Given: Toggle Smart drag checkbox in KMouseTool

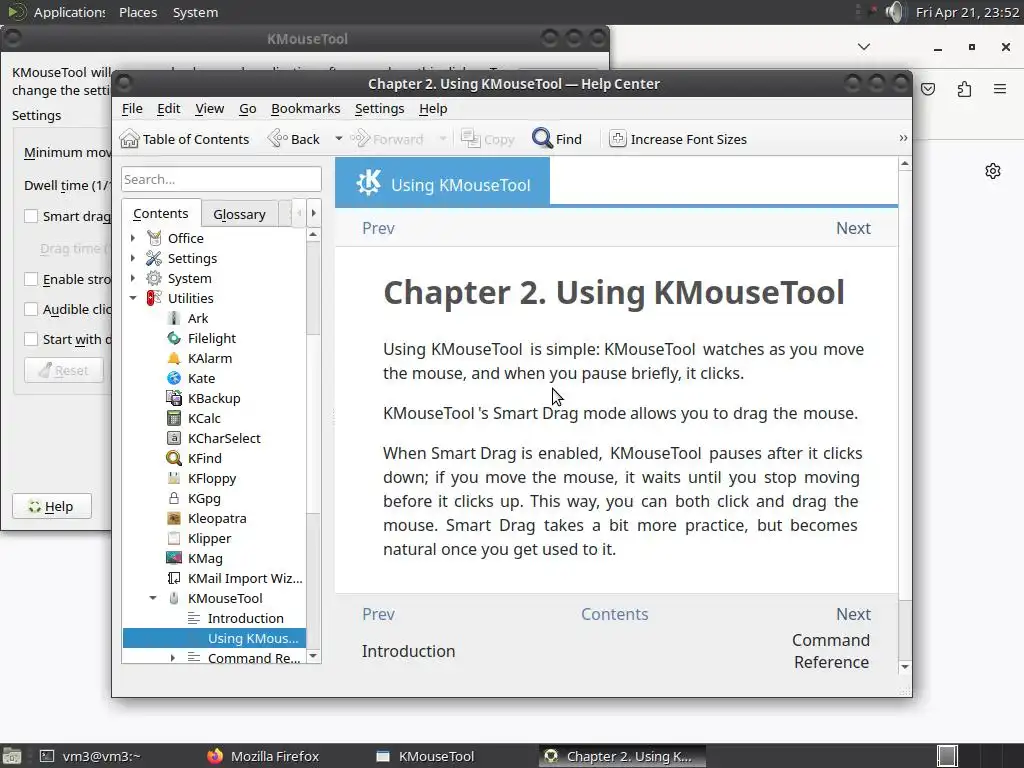Looking at the screenshot, I should [31, 216].
